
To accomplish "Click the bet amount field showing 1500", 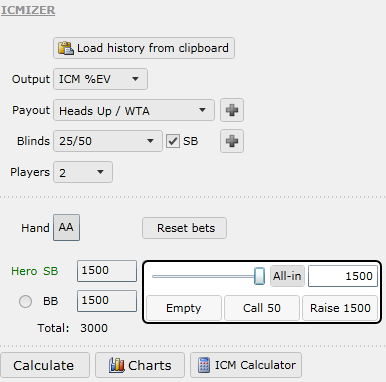I will point(343,276).
